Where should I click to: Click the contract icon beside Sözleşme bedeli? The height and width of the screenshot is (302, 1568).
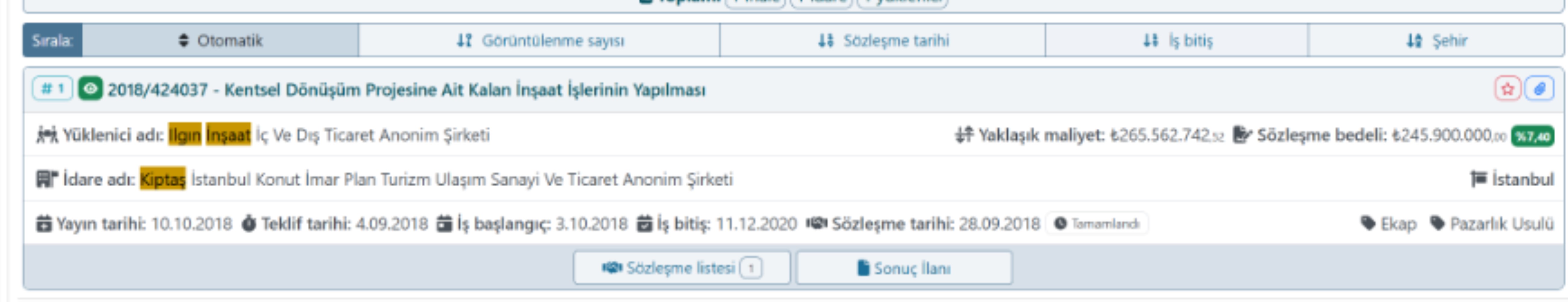click(x=1242, y=134)
